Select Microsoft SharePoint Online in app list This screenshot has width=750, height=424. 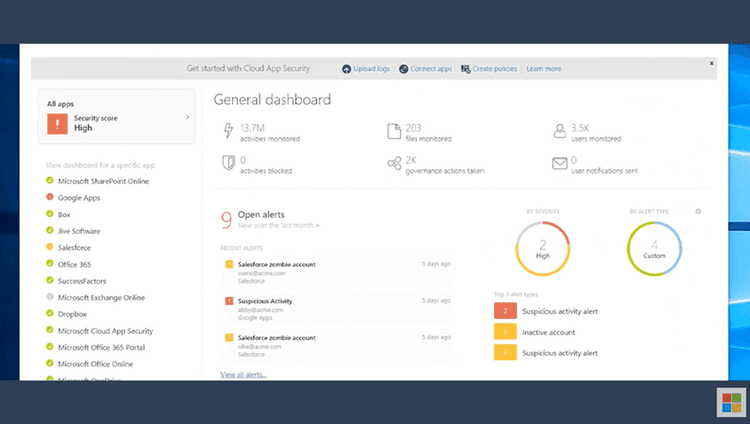tap(102, 180)
